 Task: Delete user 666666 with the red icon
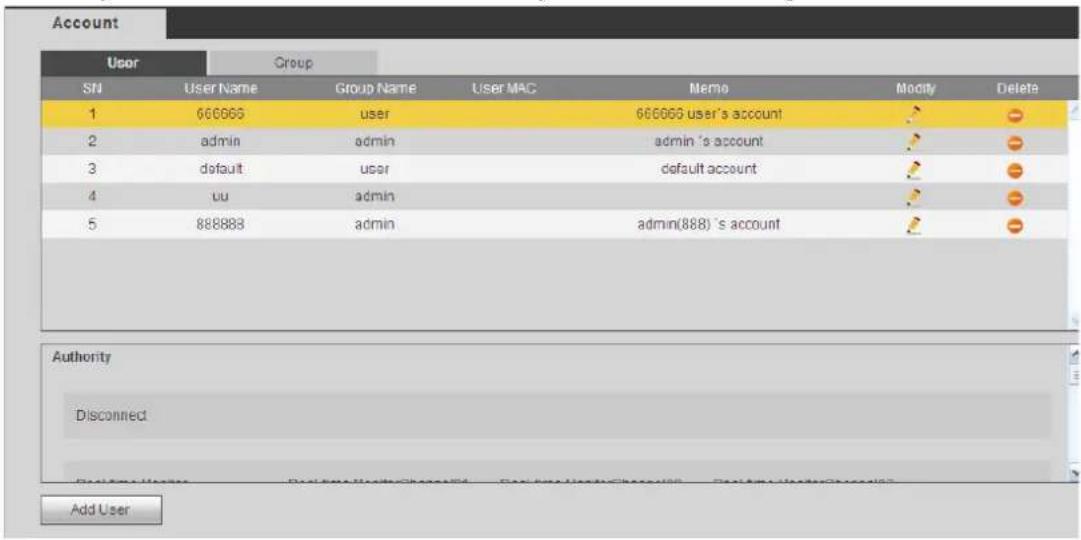(x=1016, y=115)
